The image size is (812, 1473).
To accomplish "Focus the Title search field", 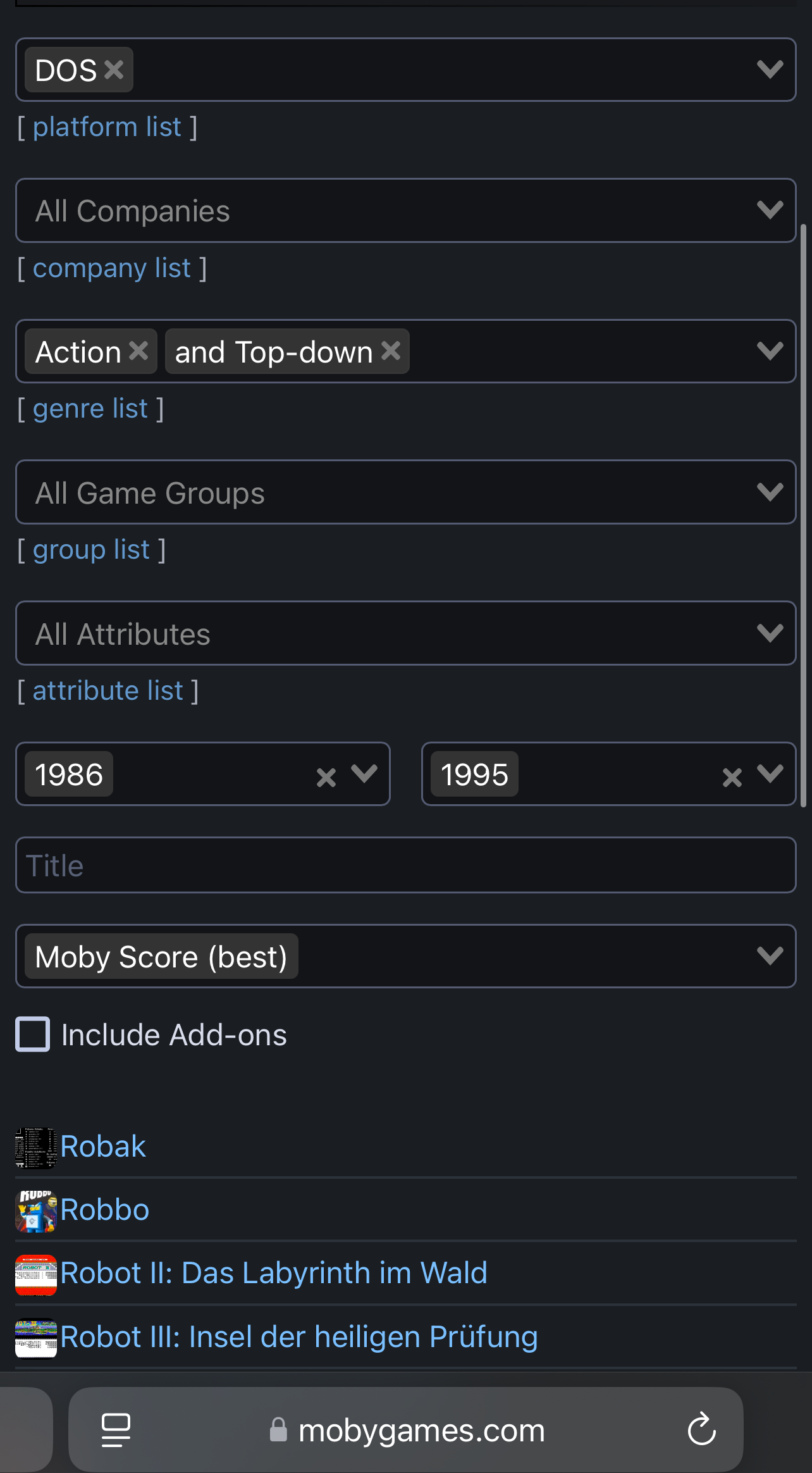I will pyautogui.click(x=405, y=865).
